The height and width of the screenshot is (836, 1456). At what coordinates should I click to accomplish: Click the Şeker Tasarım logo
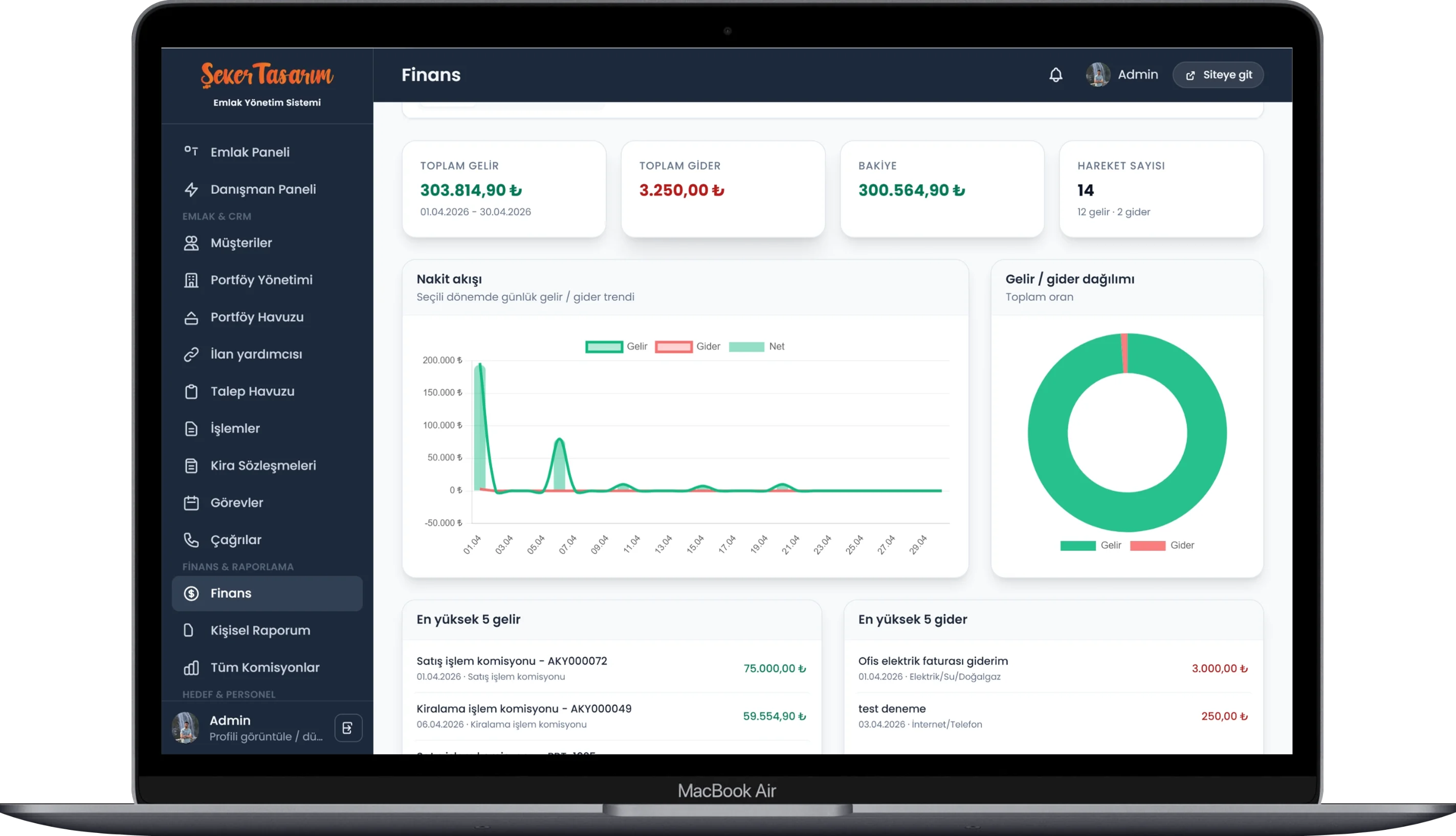point(267,75)
